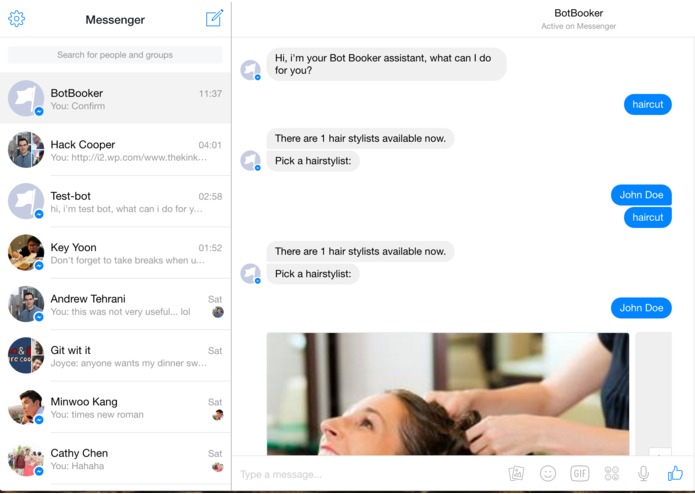Viewport: 695px width, 494px height.
Task: Click the 11:37 timestamp on BotBooker row
Action: click(x=210, y=93)
